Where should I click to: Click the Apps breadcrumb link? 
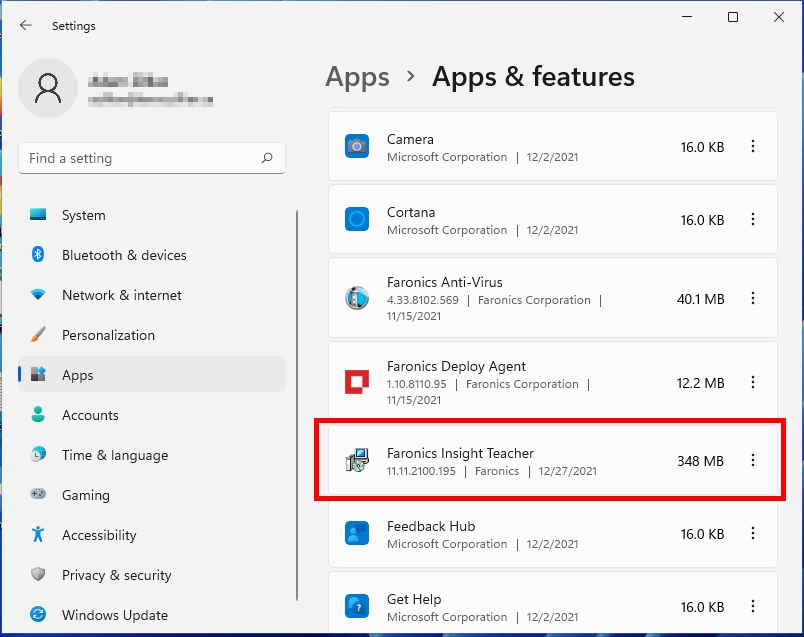tap(357, 77)
